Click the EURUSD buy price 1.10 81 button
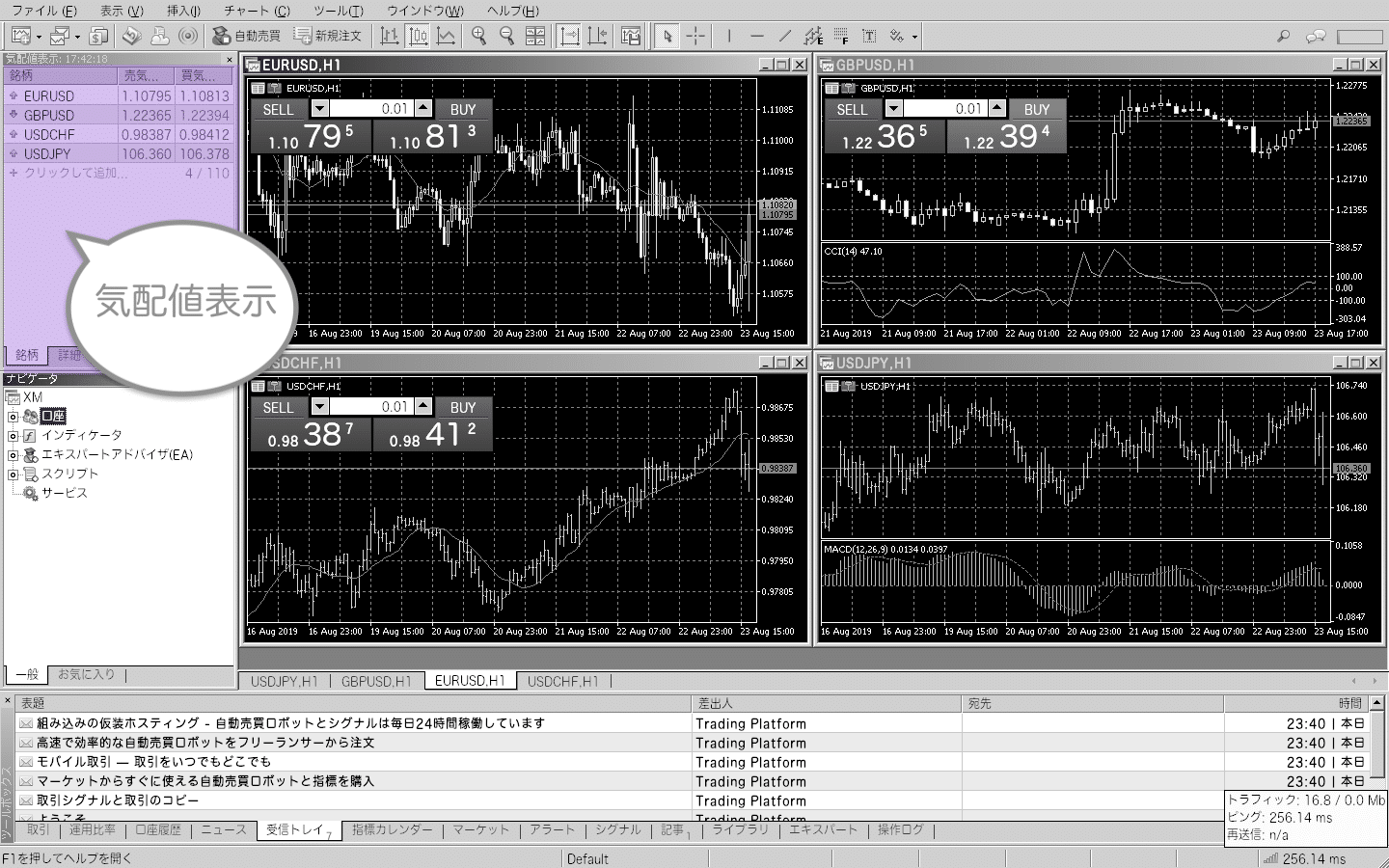The image size is (1389, 868). pyautogui.click(x=432, y=137)
